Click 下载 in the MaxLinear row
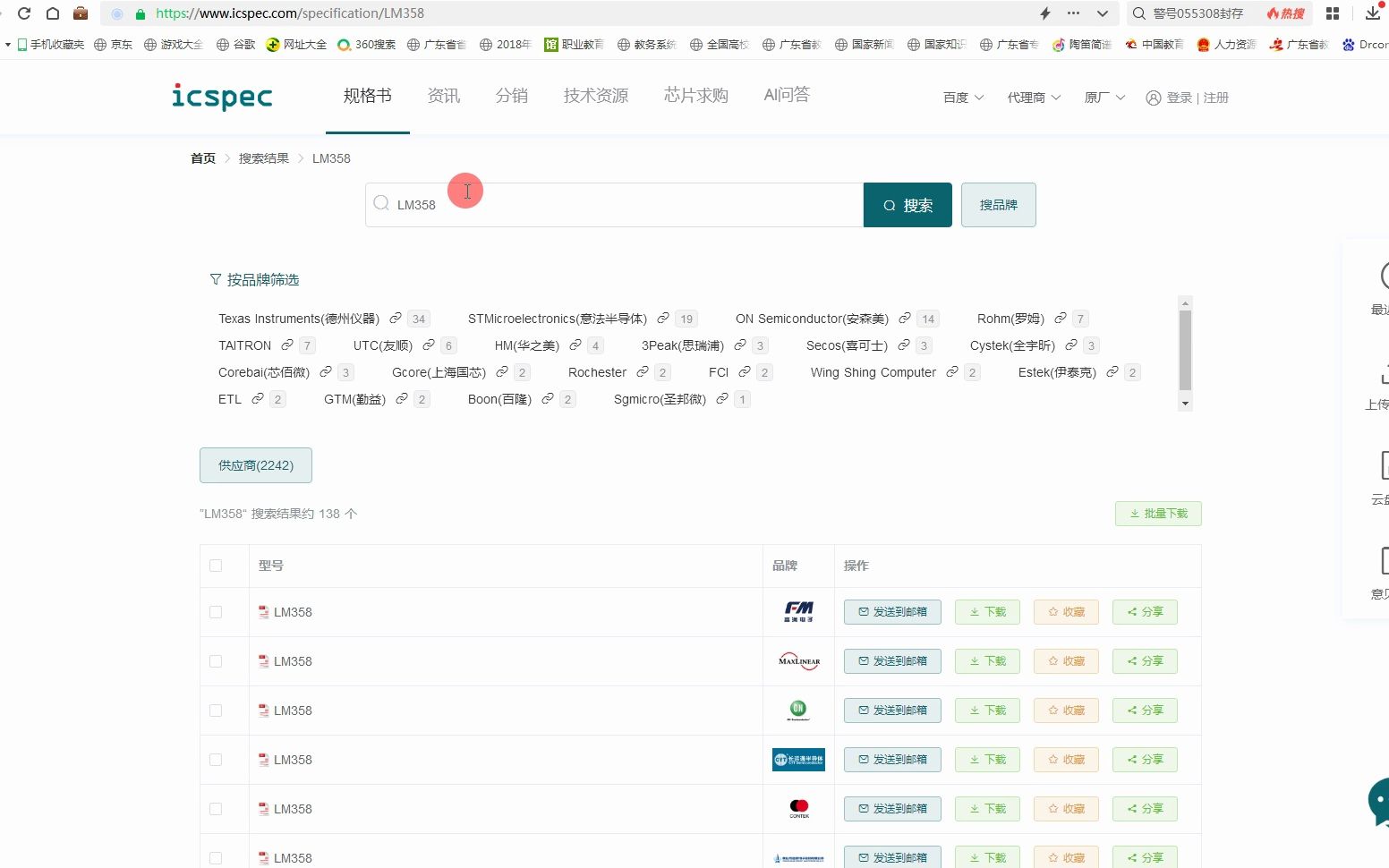Viewport: 1389px width, 868px height. pyautogui.click(x=987, y=661)
